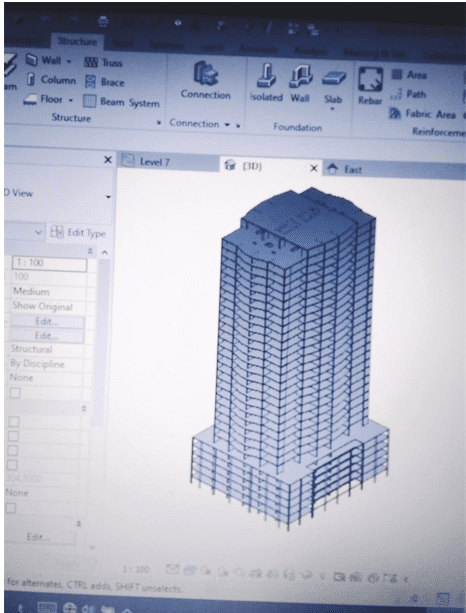466x613 pixels.
Task: Click the 1:100 scale in view control bar
Action: pyautogui.click(x=136, y=569)
